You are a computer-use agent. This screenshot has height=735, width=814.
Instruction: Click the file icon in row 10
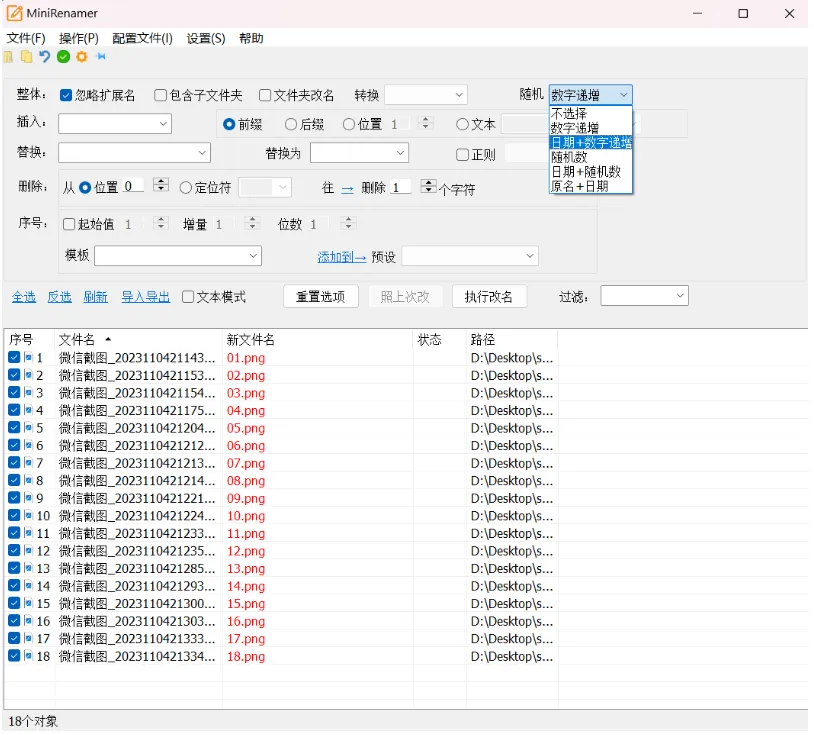28,515
